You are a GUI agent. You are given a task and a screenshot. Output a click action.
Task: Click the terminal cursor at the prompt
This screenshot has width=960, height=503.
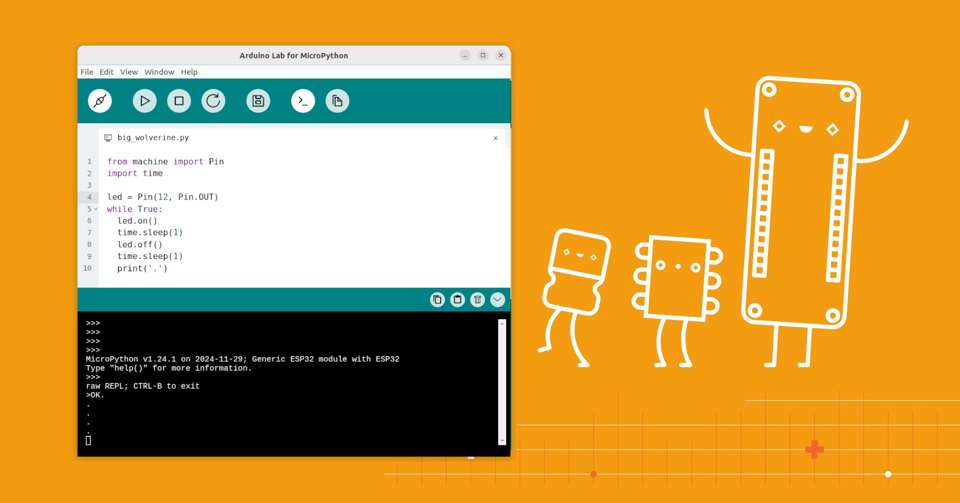[x=88, y=440]
